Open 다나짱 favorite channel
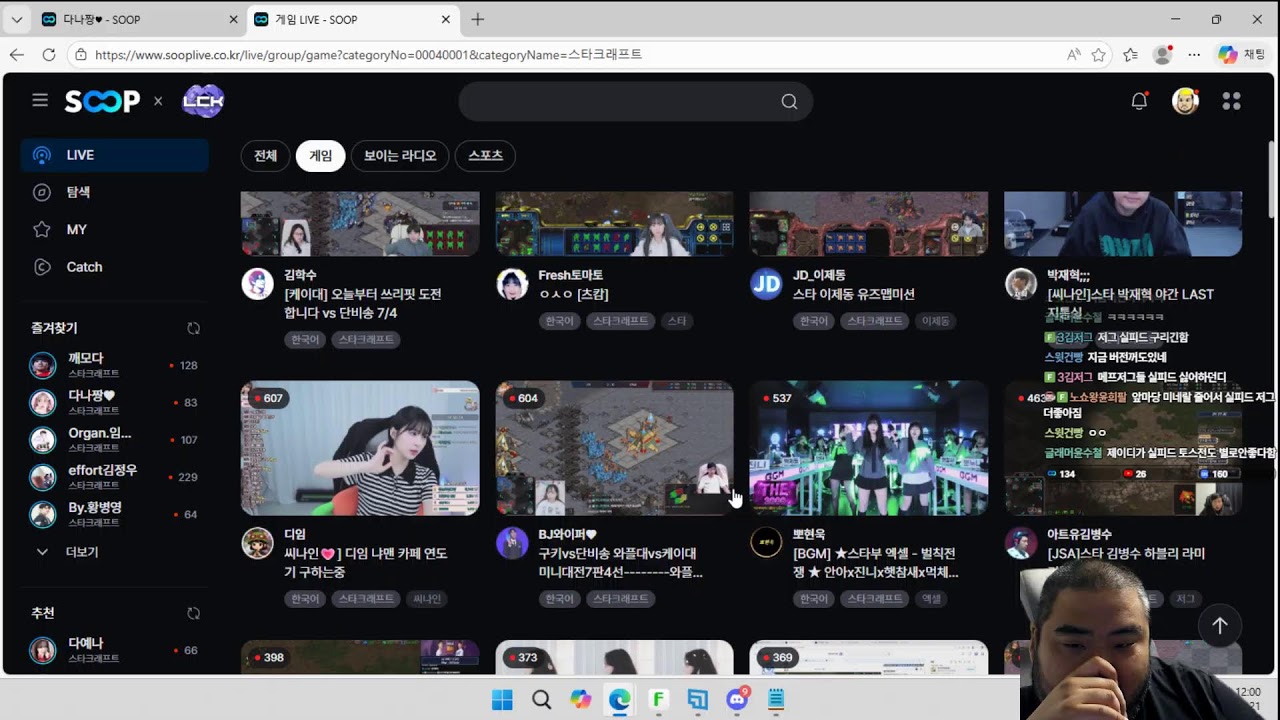 tap(114, 402)
